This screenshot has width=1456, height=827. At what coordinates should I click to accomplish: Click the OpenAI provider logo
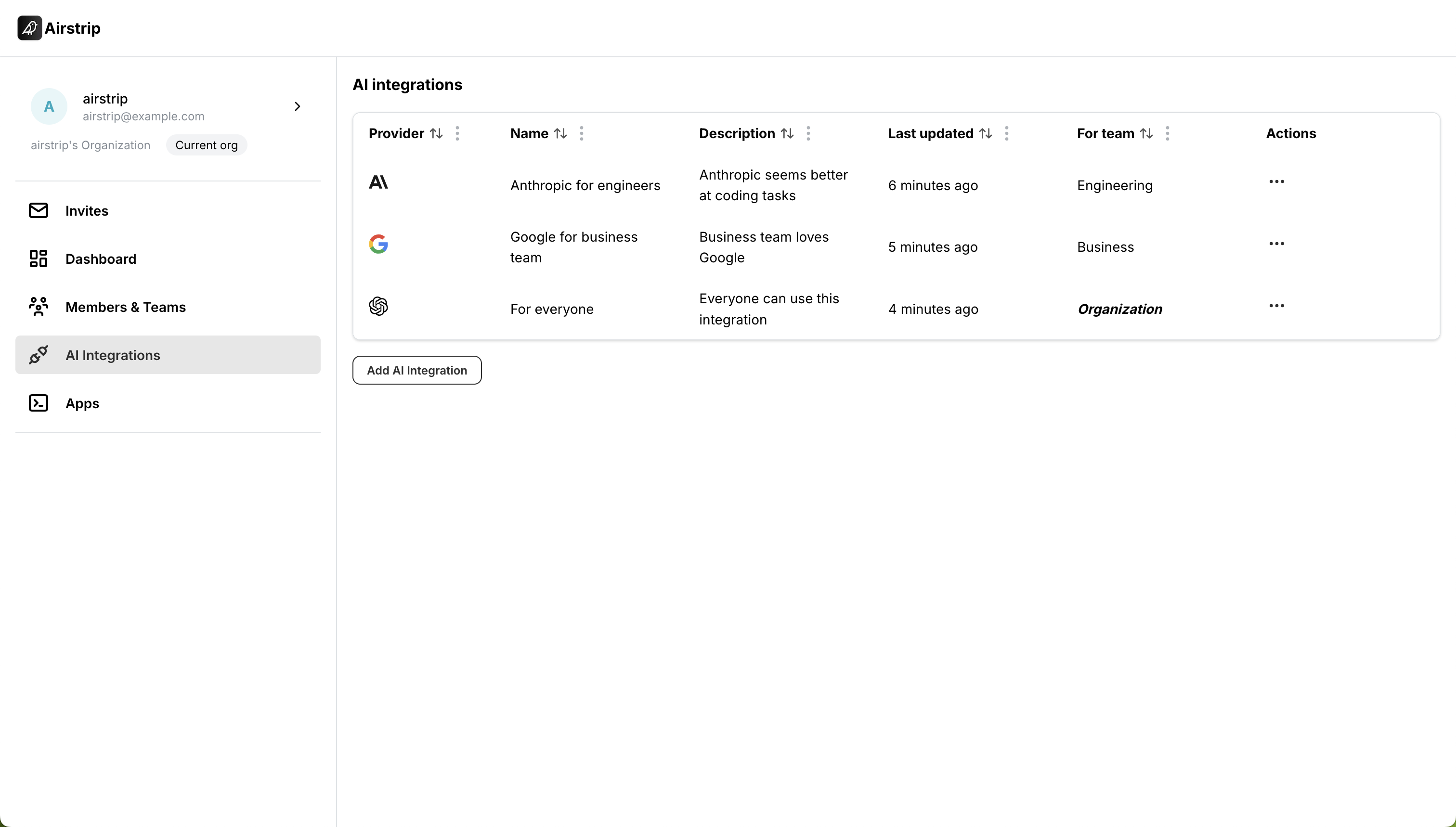pos(378,306)
